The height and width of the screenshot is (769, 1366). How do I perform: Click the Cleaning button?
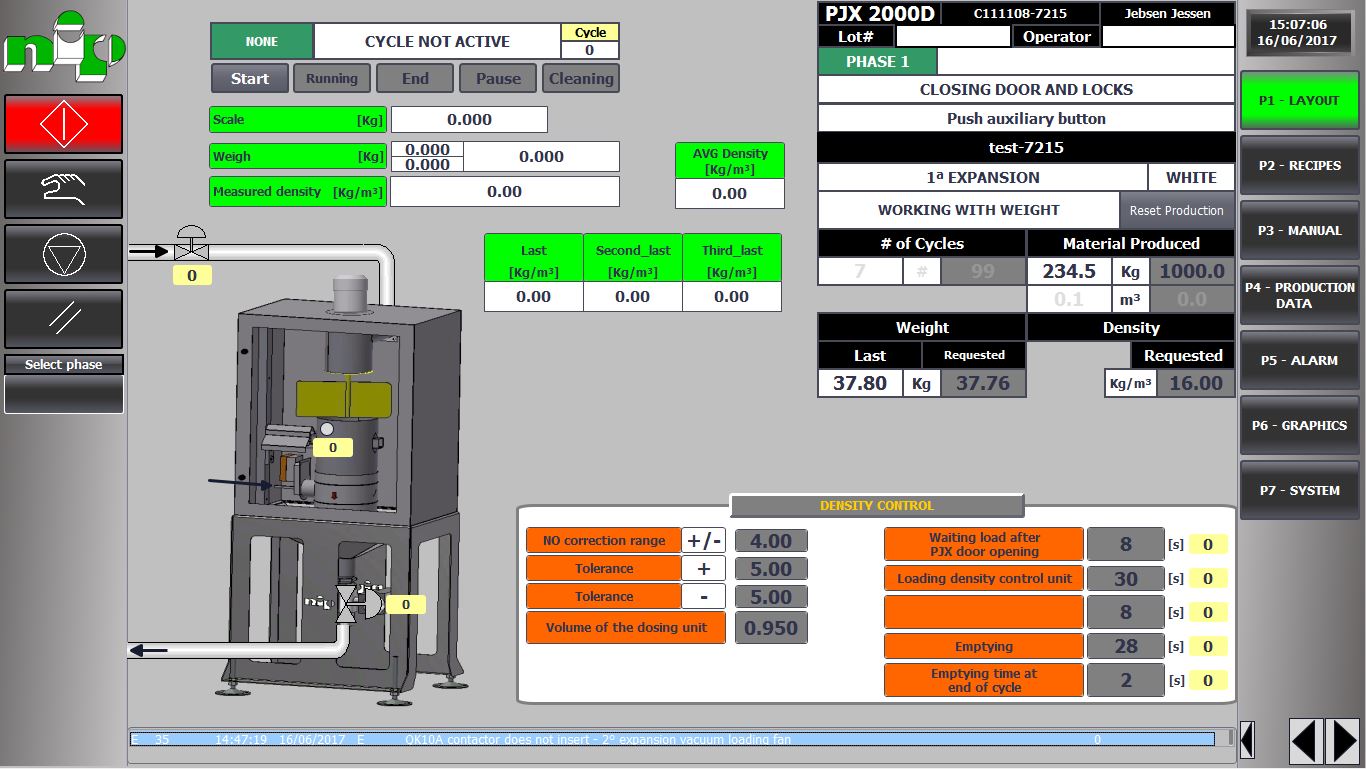click(x=581, y=79)
